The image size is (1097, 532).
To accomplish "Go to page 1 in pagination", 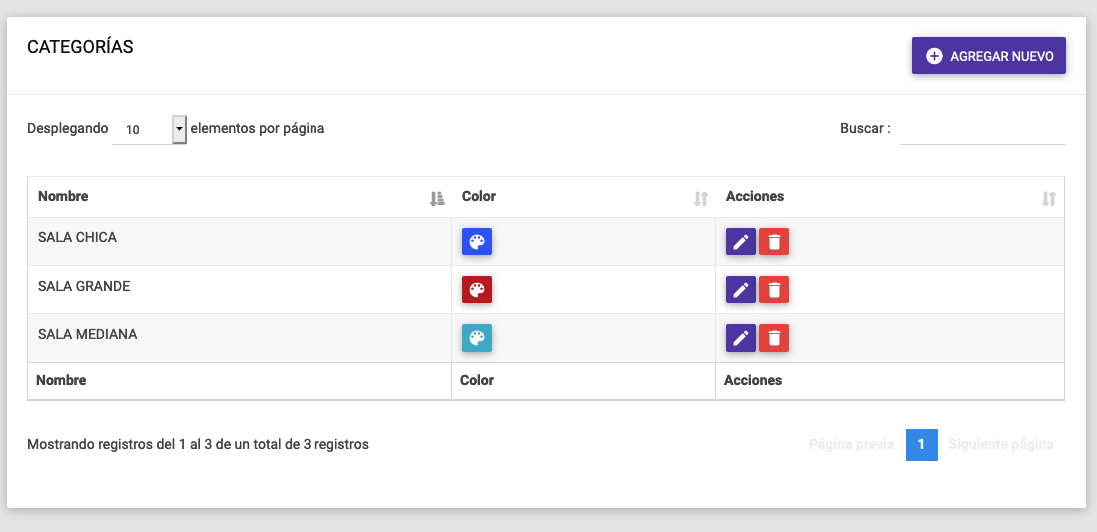I will point(921,445).
